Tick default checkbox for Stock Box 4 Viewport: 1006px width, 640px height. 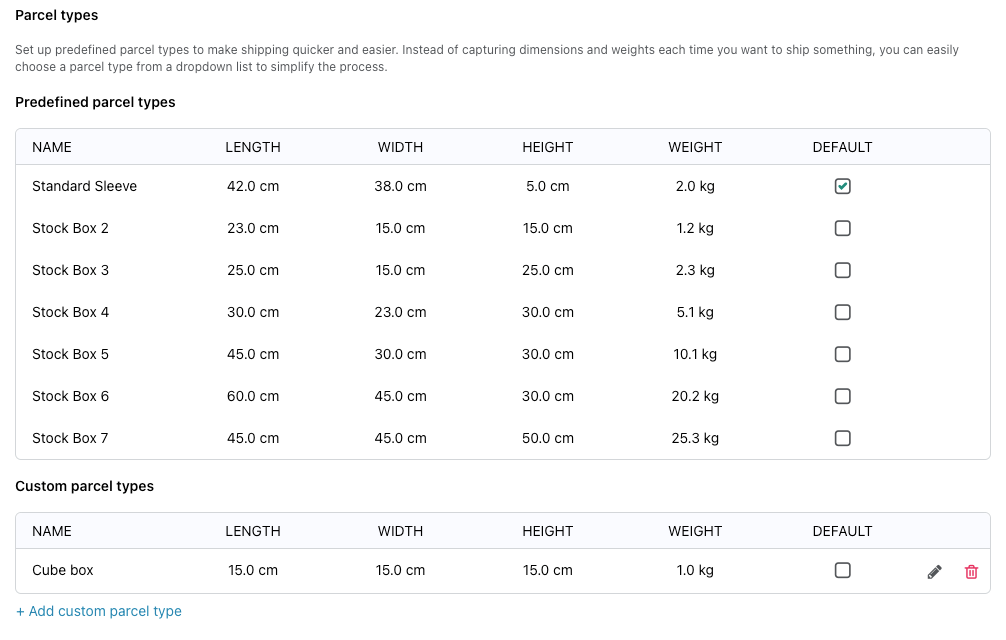tap(842, 312)
